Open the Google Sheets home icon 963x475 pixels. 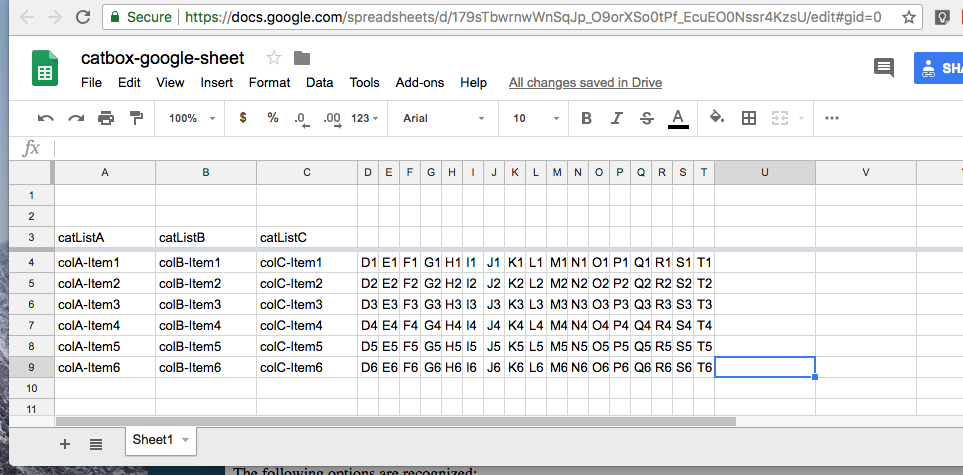click(45, 68)
